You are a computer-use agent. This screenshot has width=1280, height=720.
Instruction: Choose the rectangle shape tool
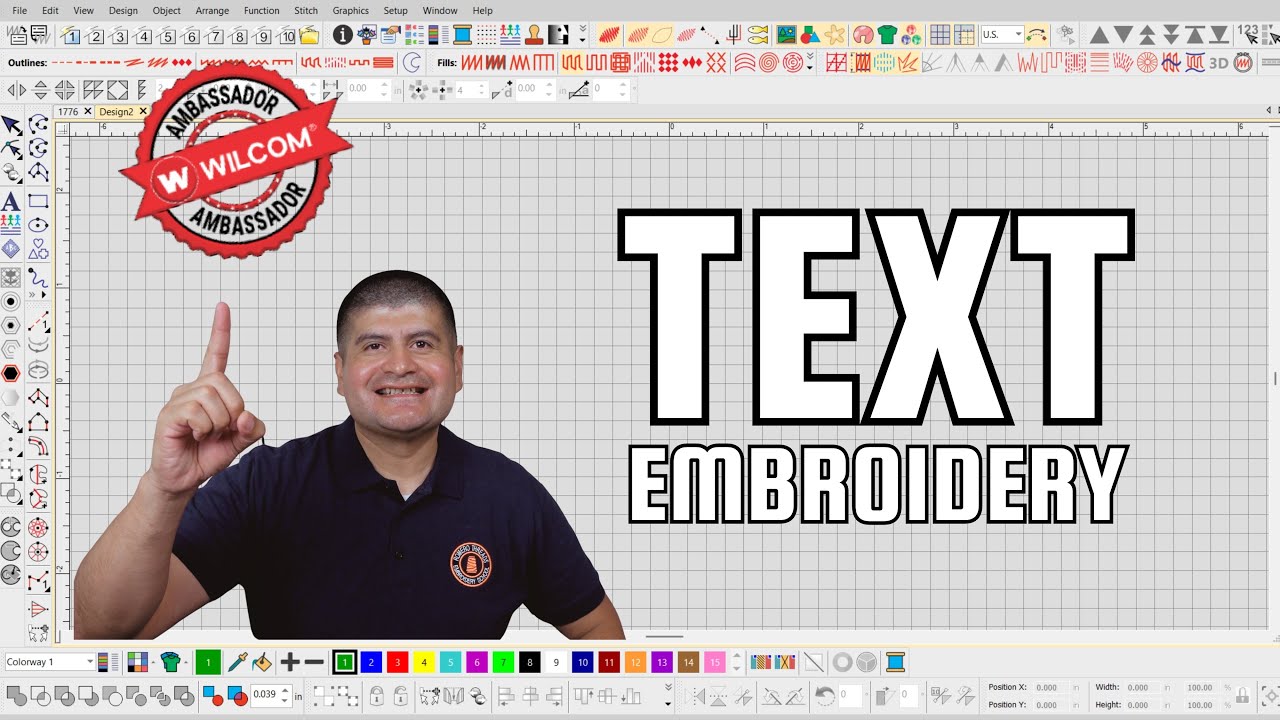pyautogui.click(x=38, y=201)
